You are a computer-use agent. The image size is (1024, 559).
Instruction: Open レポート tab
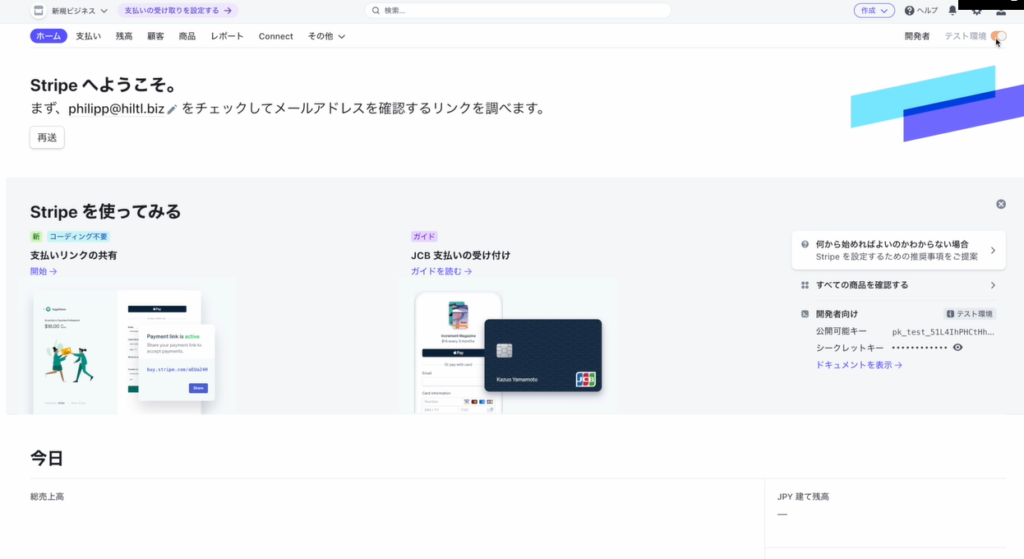[x=227, y=36]
